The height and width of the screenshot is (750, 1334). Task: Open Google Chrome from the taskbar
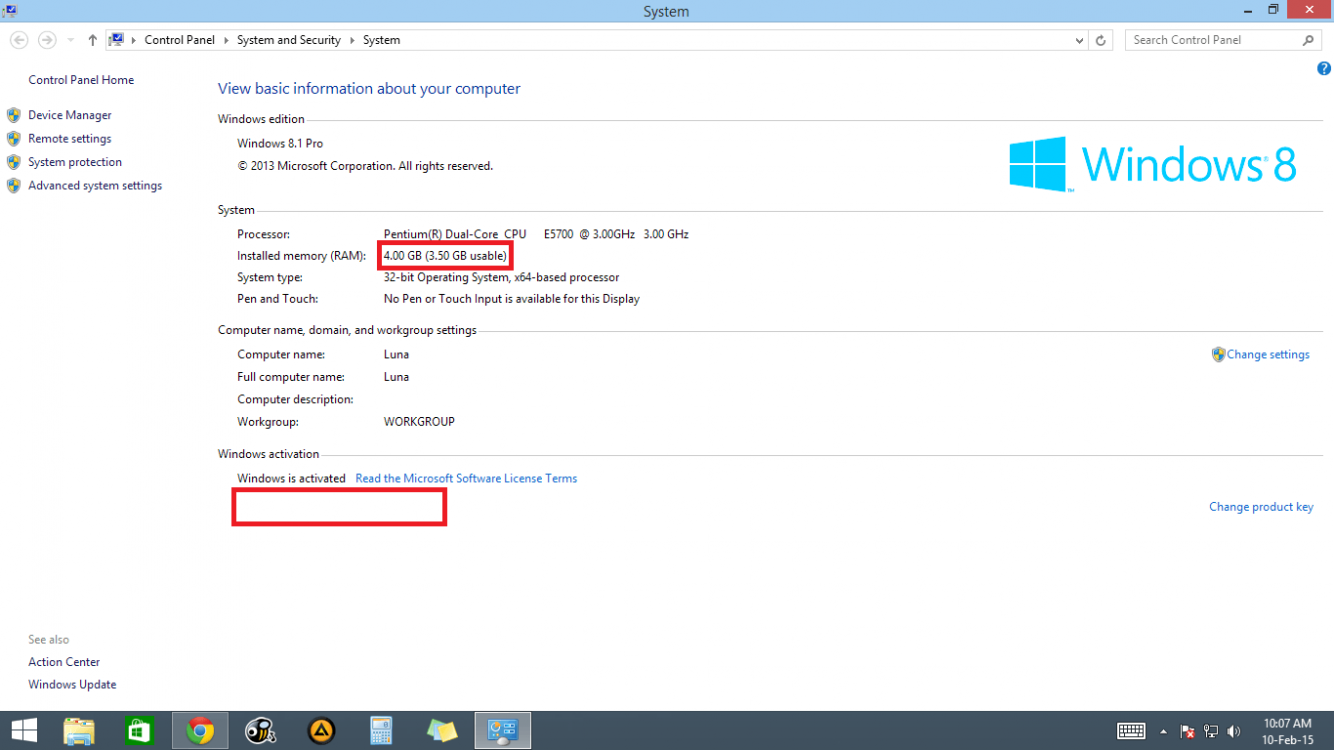coord(200,731)
